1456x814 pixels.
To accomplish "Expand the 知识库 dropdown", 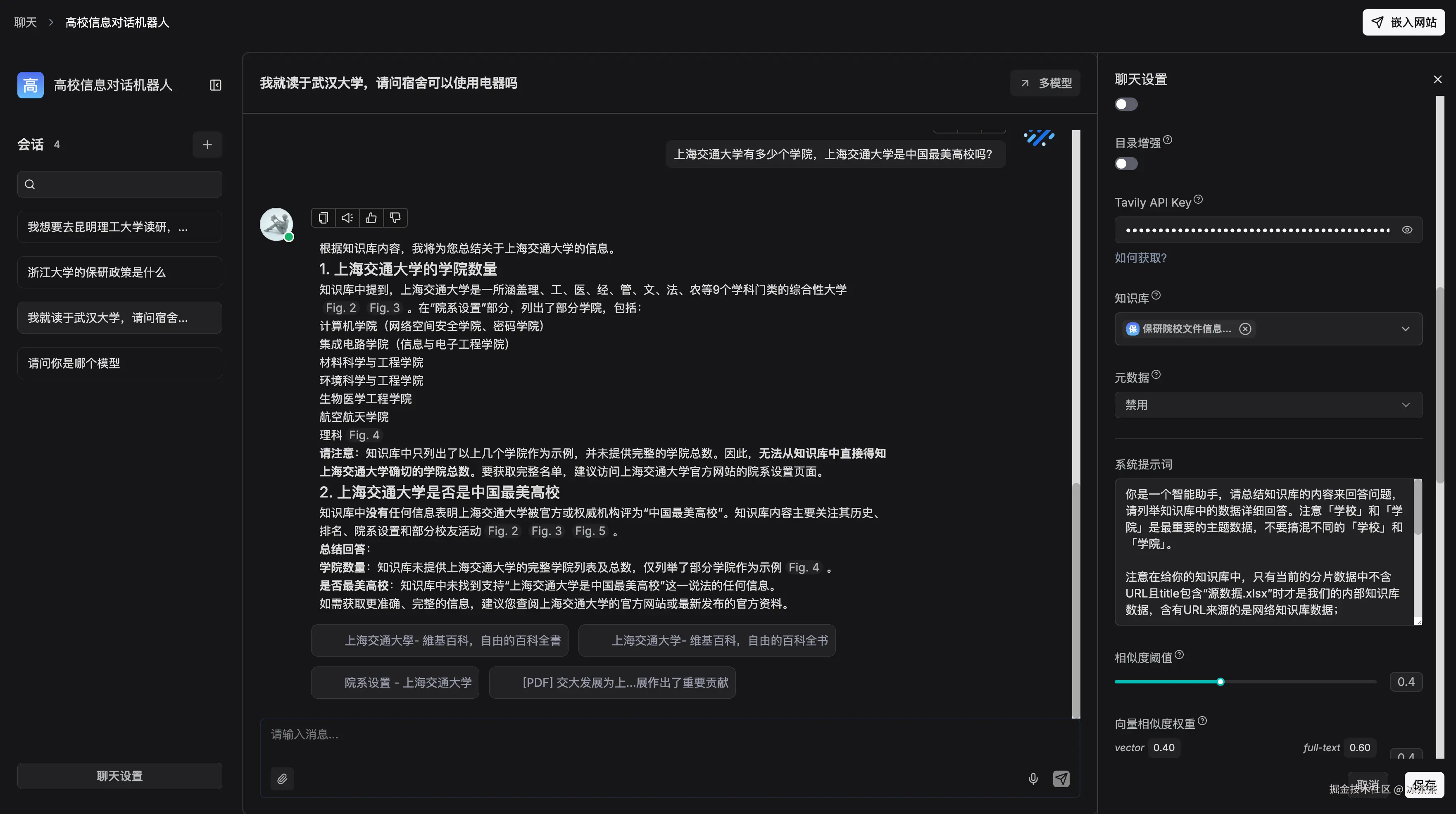I will (1405, 329).
